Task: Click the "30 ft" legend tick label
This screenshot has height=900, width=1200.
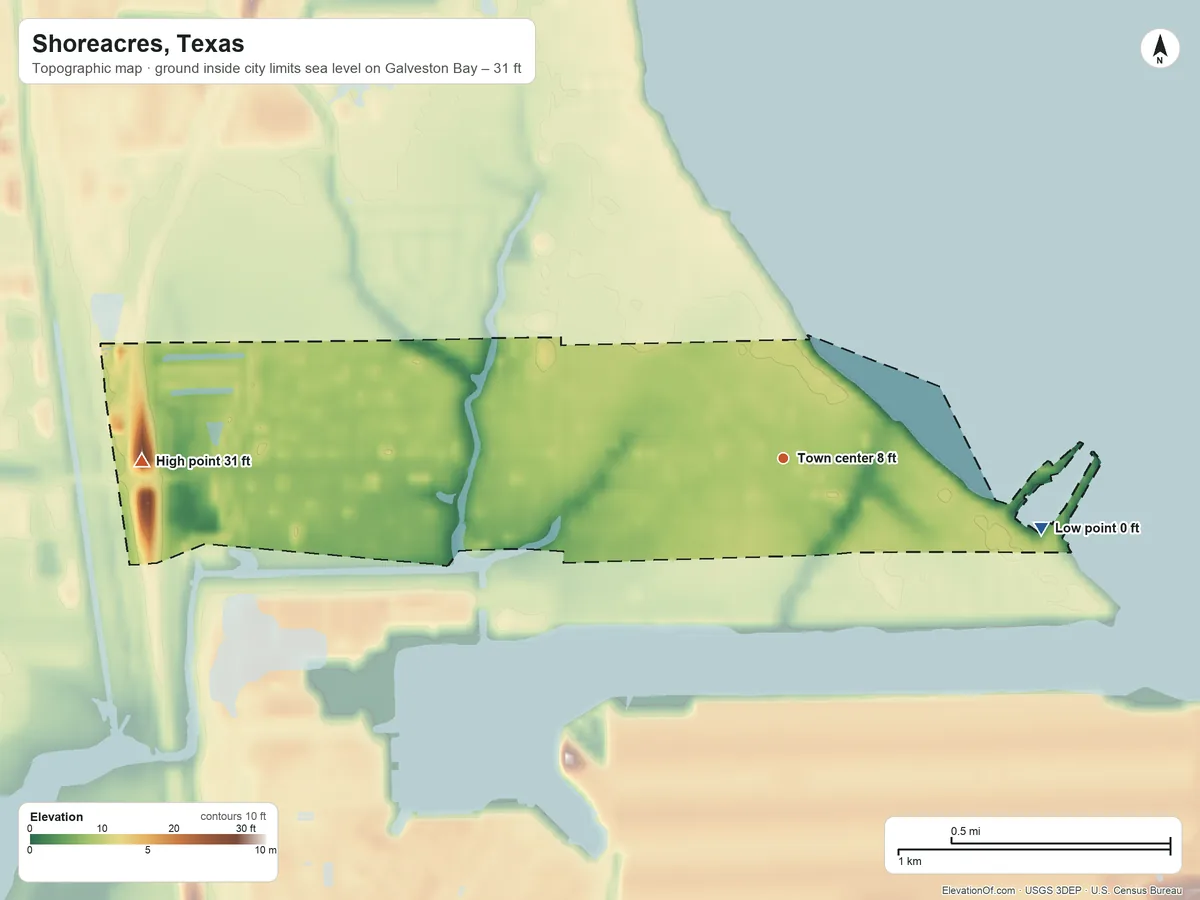Action: coord(246,828)
